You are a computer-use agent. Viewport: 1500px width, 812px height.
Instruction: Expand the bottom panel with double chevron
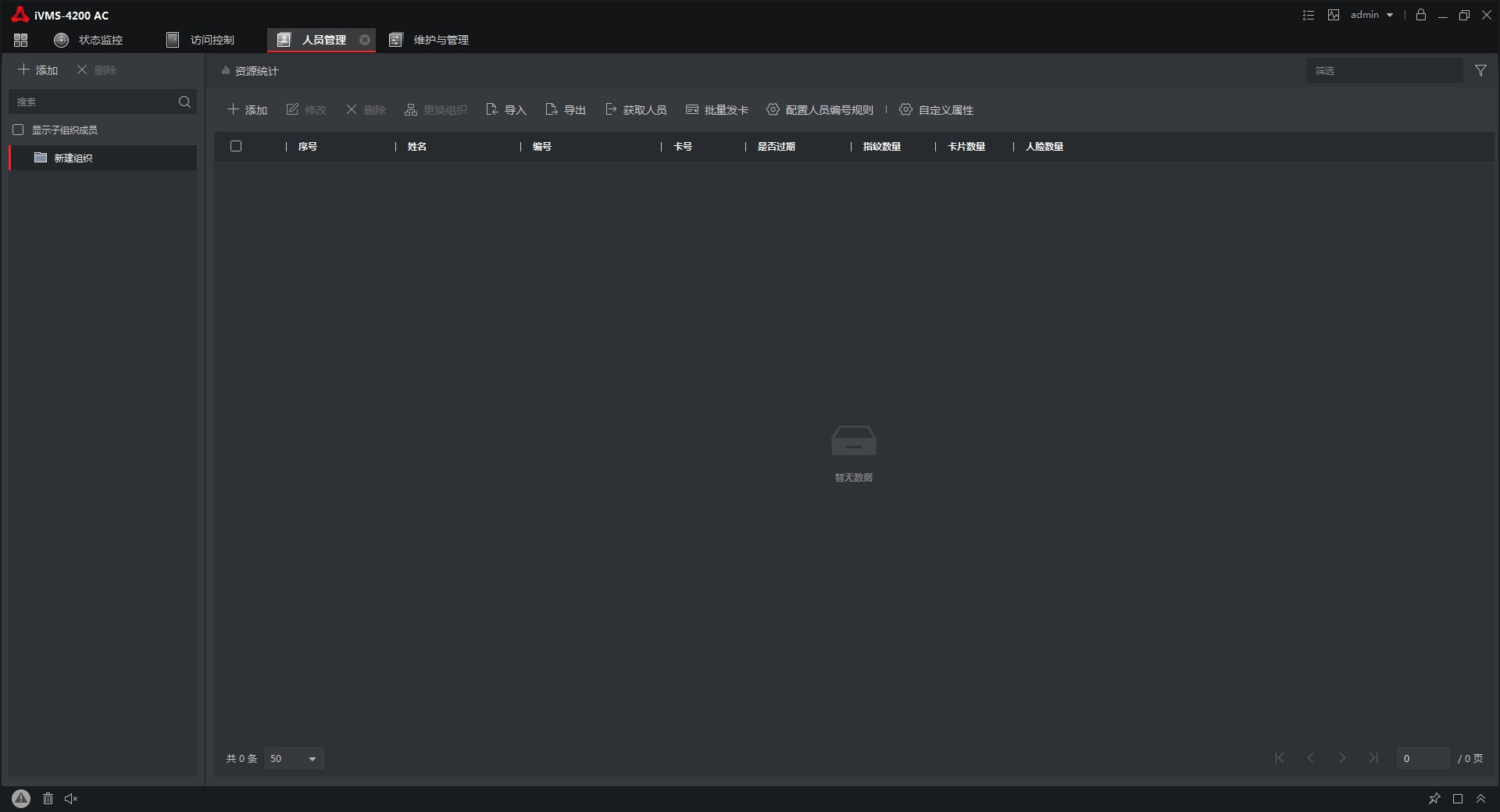[1480, 798]
